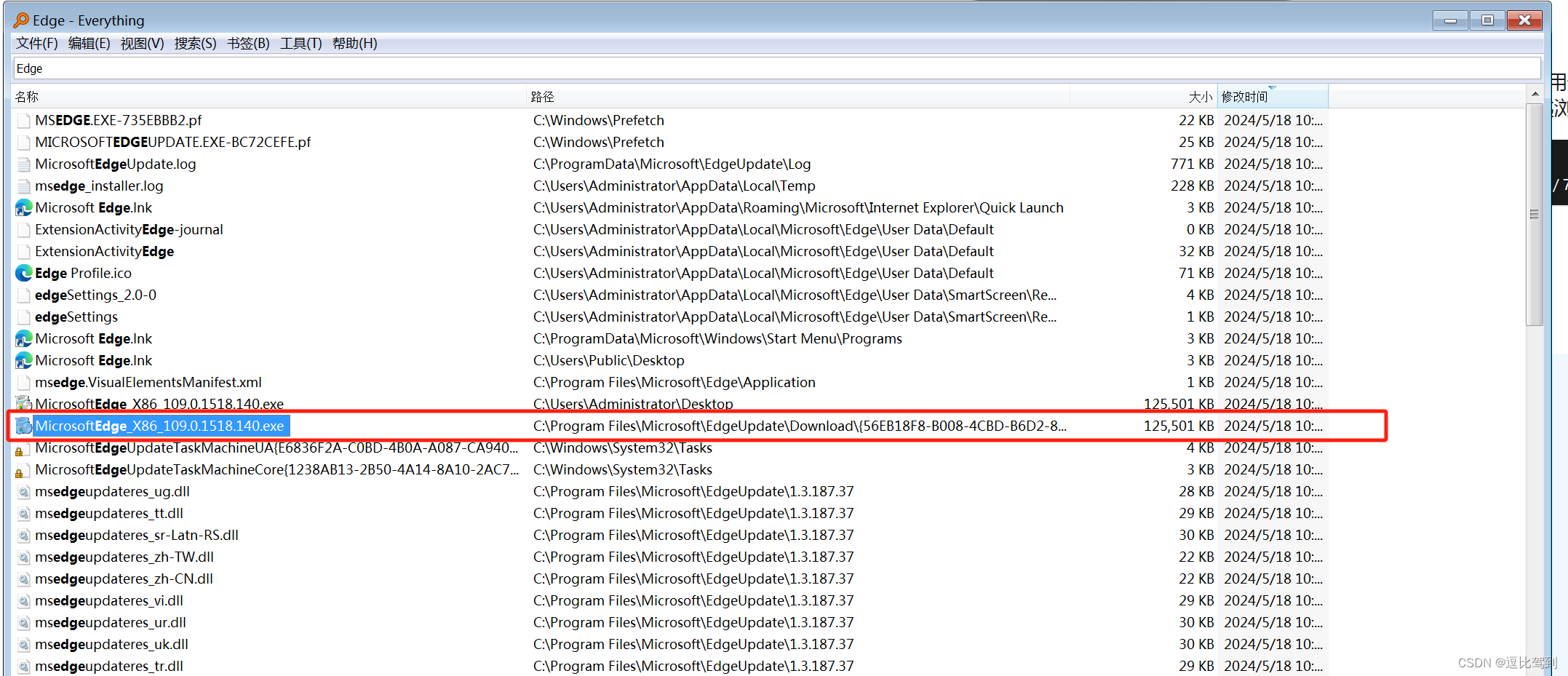
Task: Click the Edge shortcut icon in Quick Launch row
Action: point(24,208)
